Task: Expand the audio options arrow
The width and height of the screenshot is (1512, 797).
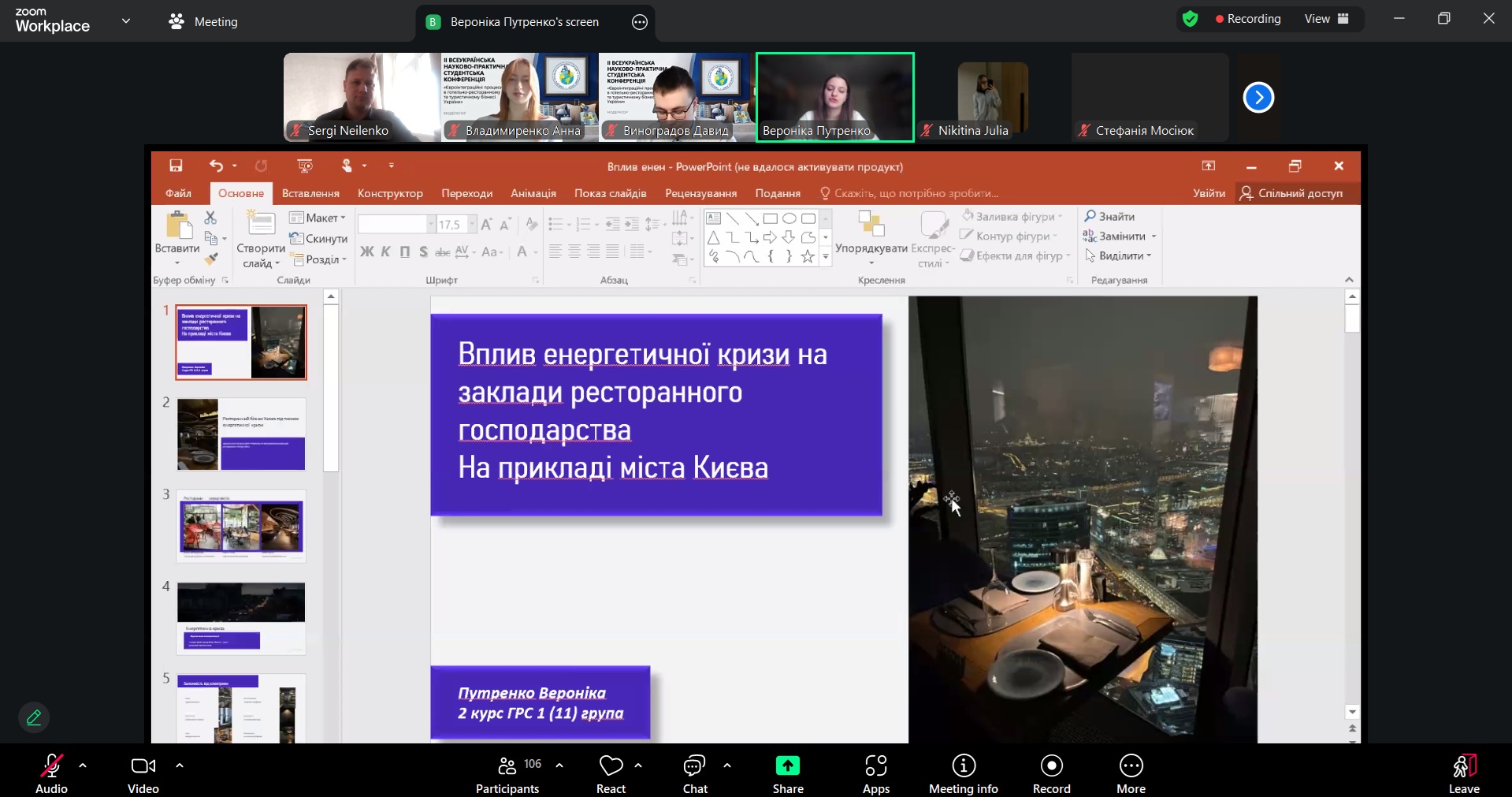Action: (83, 765)
